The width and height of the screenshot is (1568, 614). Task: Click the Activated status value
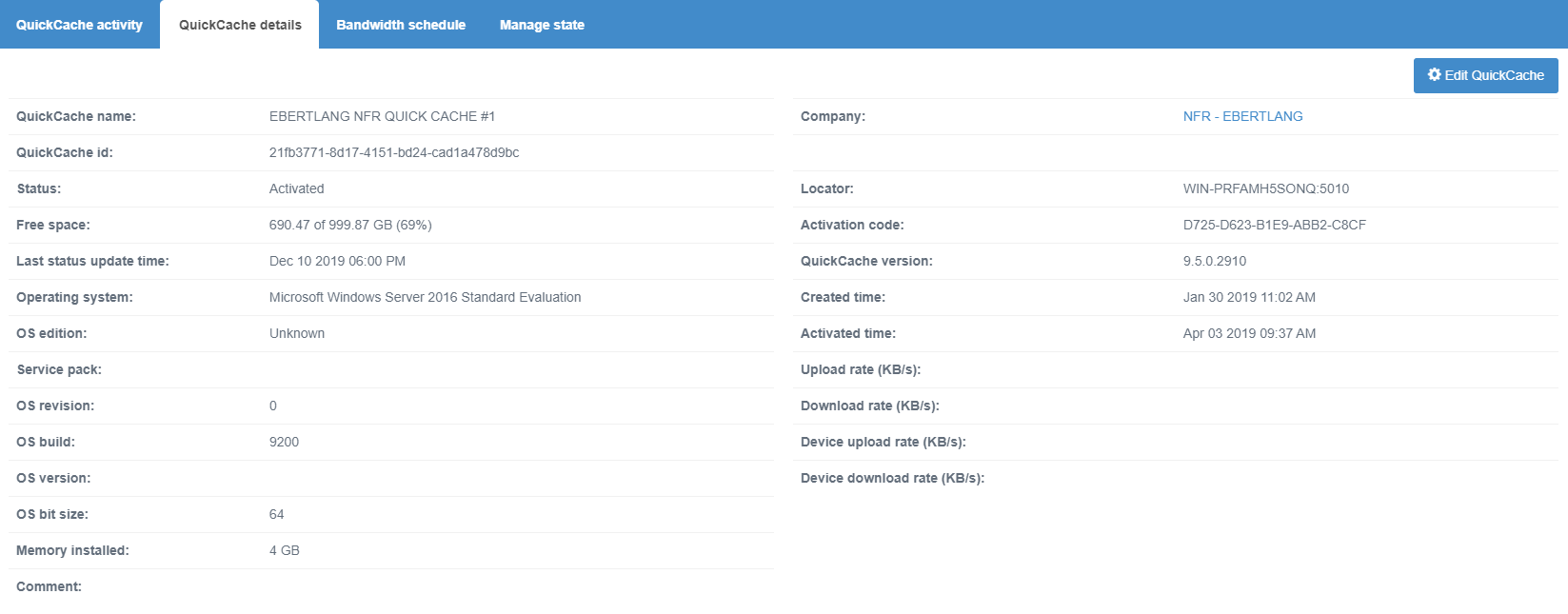pos(296,188)
